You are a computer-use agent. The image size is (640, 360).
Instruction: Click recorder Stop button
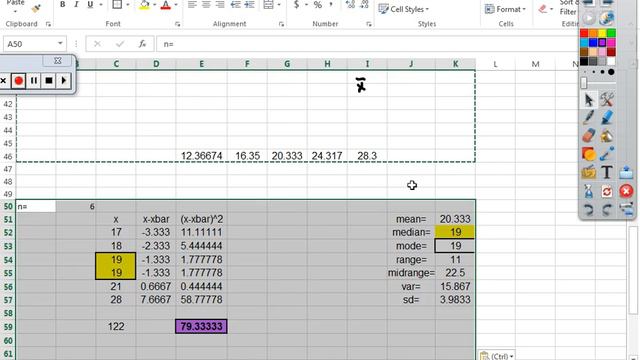coord(49,81)
